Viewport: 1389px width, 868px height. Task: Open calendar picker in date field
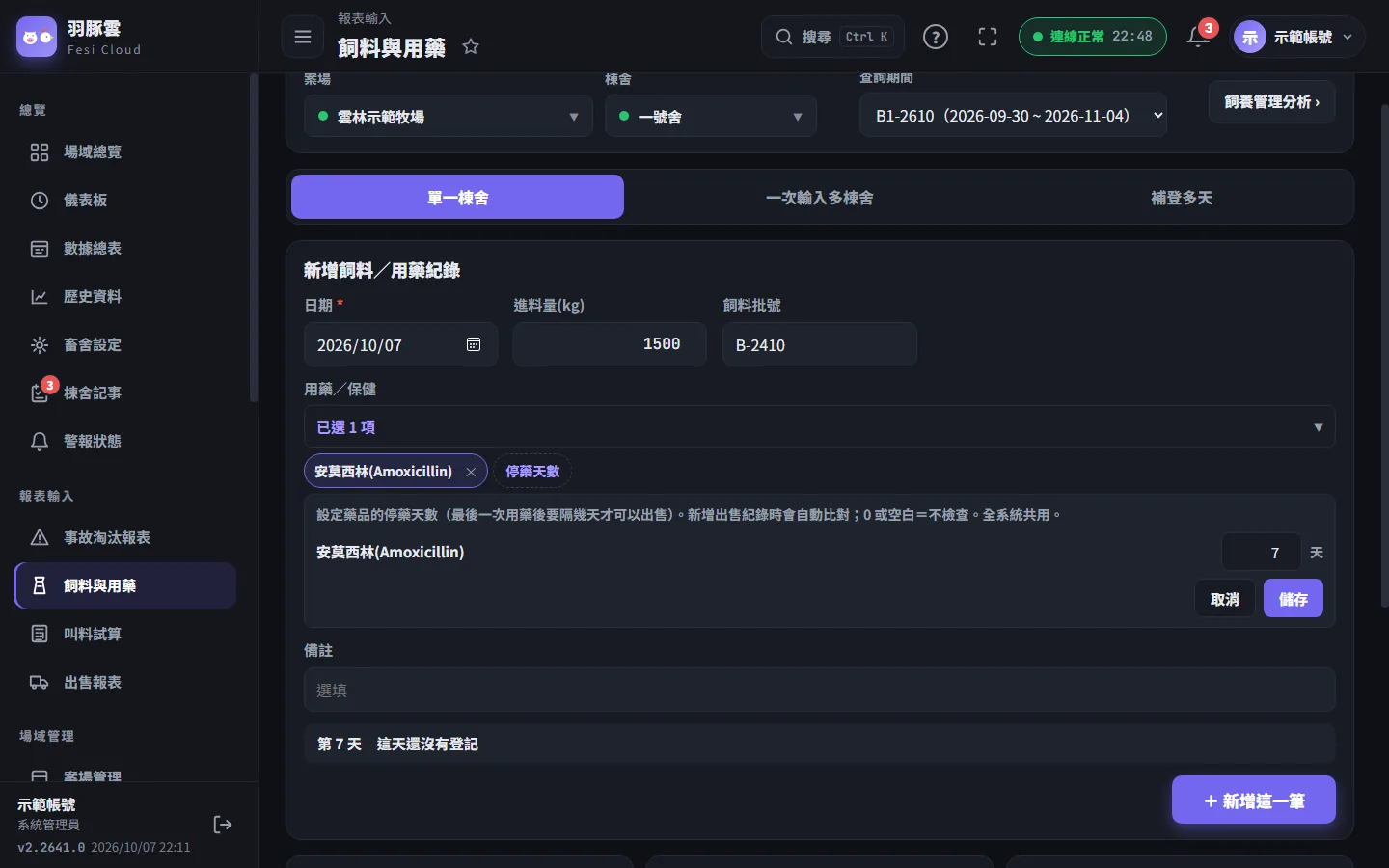point(474,344)
